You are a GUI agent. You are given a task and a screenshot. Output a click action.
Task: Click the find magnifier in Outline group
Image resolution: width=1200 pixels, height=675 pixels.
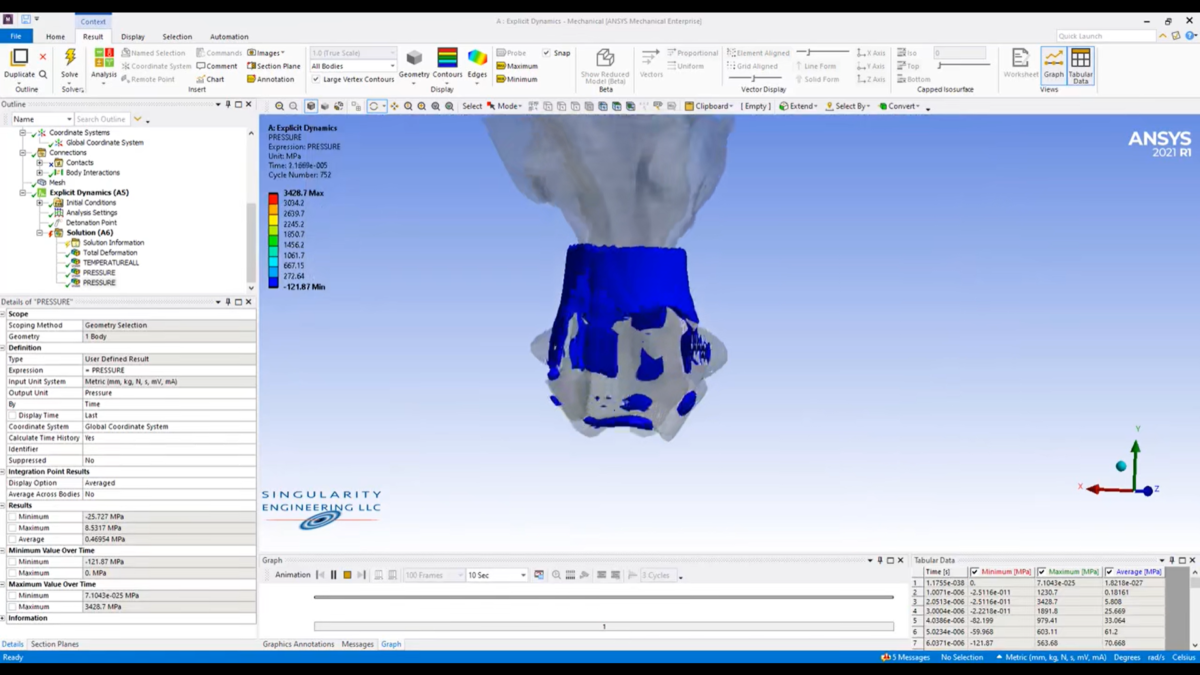coord(43,74)
